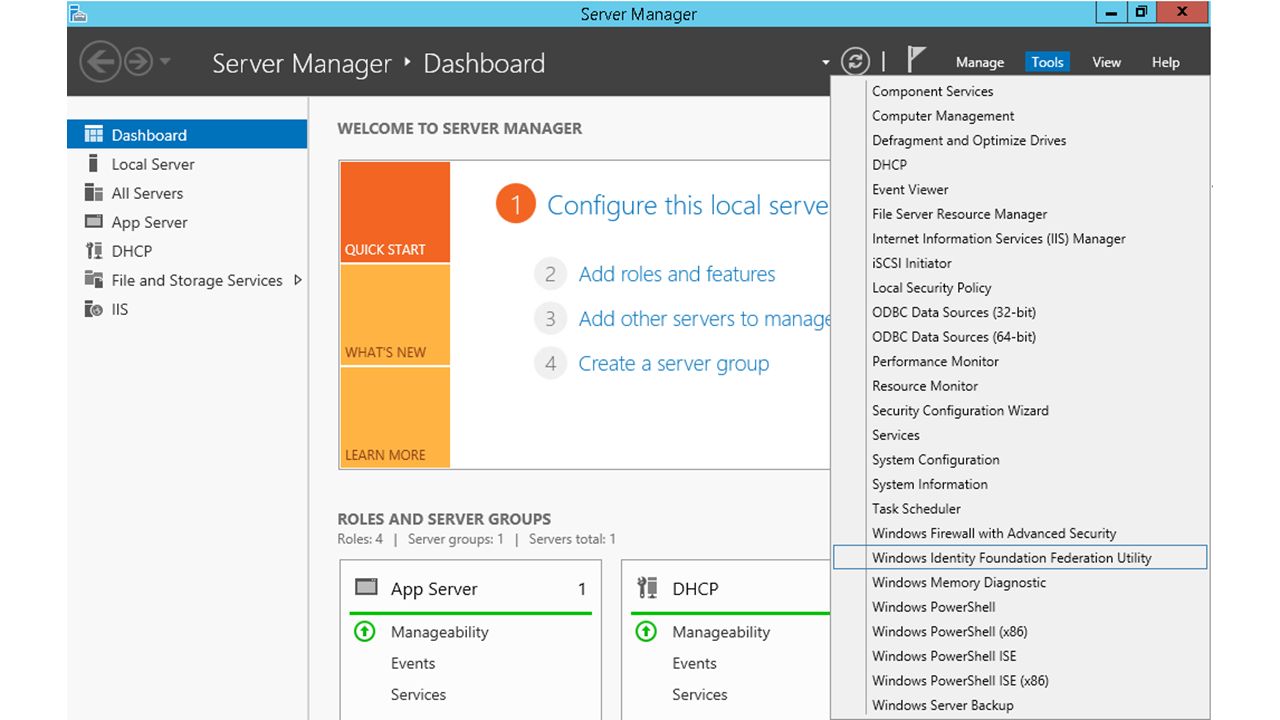Viewport: 1280px width, 720px height.
Task: Select LEARN MORE tile
Action: pyautogui.click(x=395, y=417)
